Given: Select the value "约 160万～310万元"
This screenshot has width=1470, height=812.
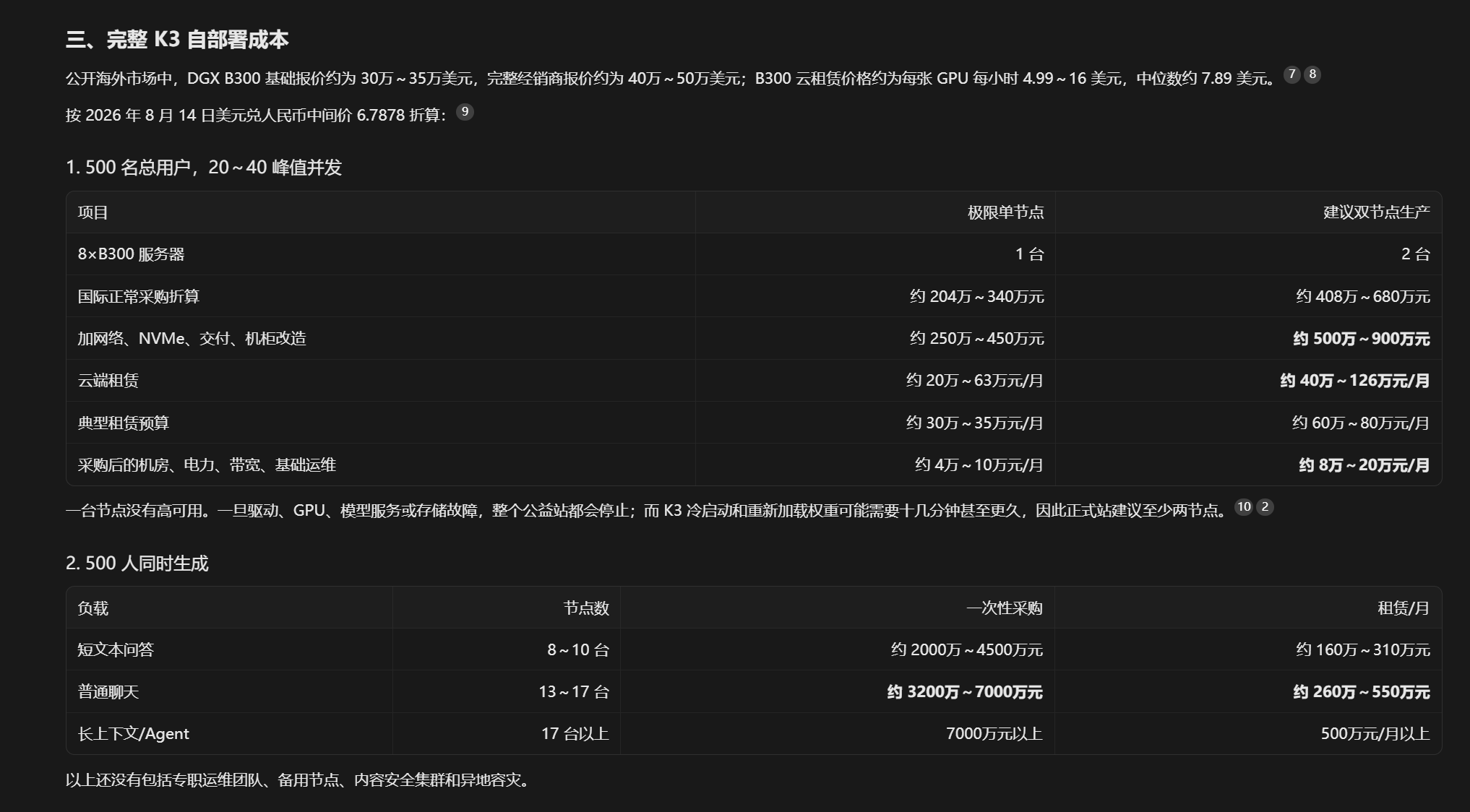Looking at the screenshot, I should tap(1363, 650).
